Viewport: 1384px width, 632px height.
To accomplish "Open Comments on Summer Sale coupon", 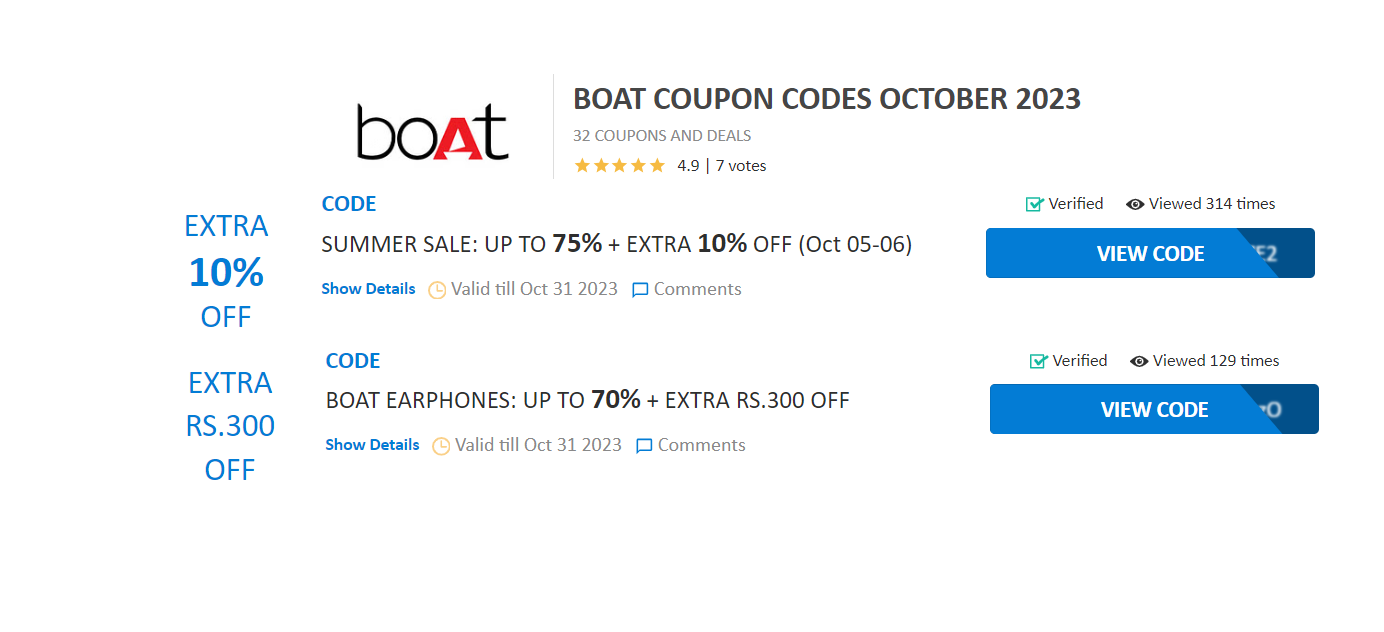I will (x=697, y=289).
